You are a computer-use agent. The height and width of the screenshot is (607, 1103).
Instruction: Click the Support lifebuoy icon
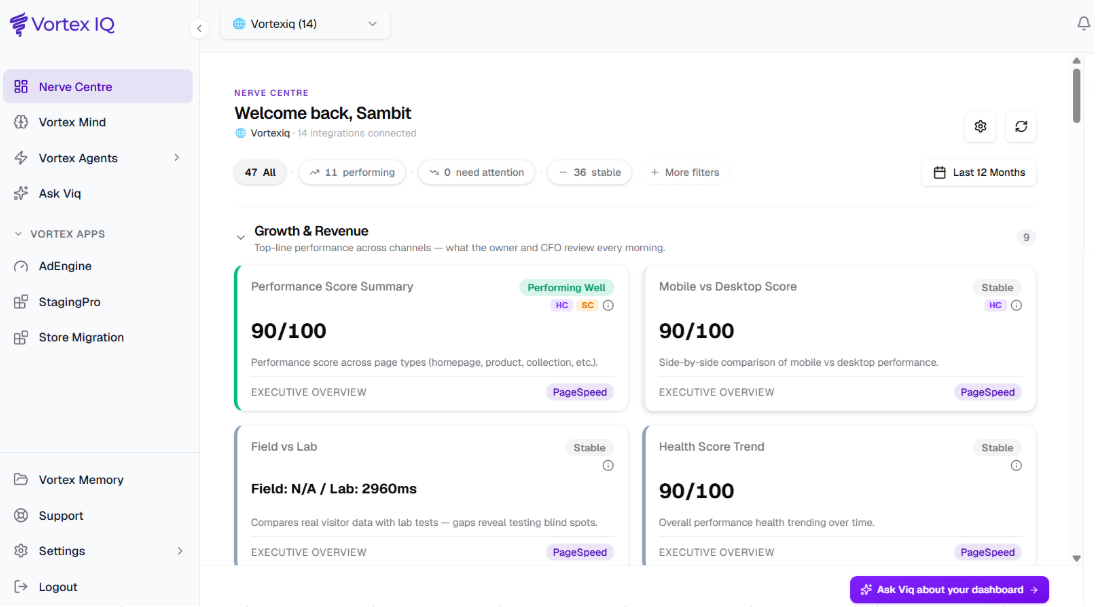click(21, 516)
